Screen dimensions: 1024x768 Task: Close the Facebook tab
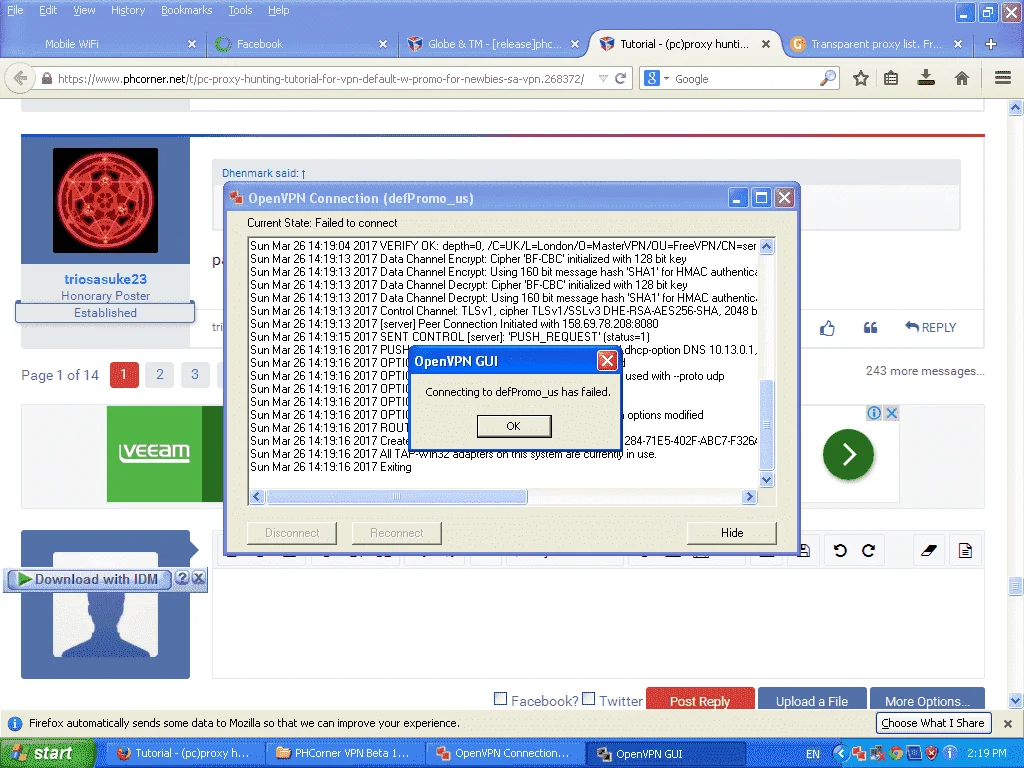pyautogui.click(x=383, y=44)
